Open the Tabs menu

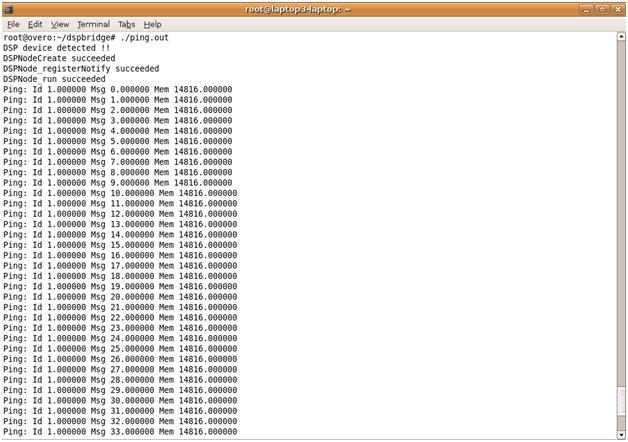click(126, 24)
